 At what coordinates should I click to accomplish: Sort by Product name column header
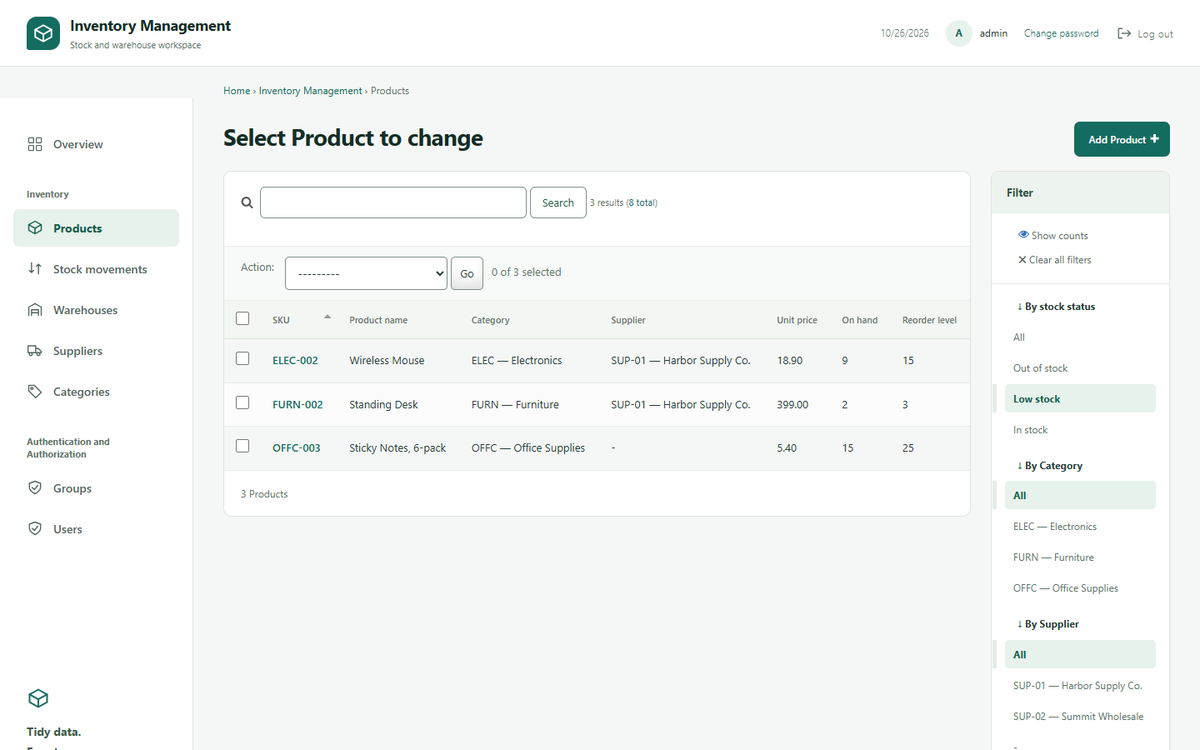(x=378, y=320)
